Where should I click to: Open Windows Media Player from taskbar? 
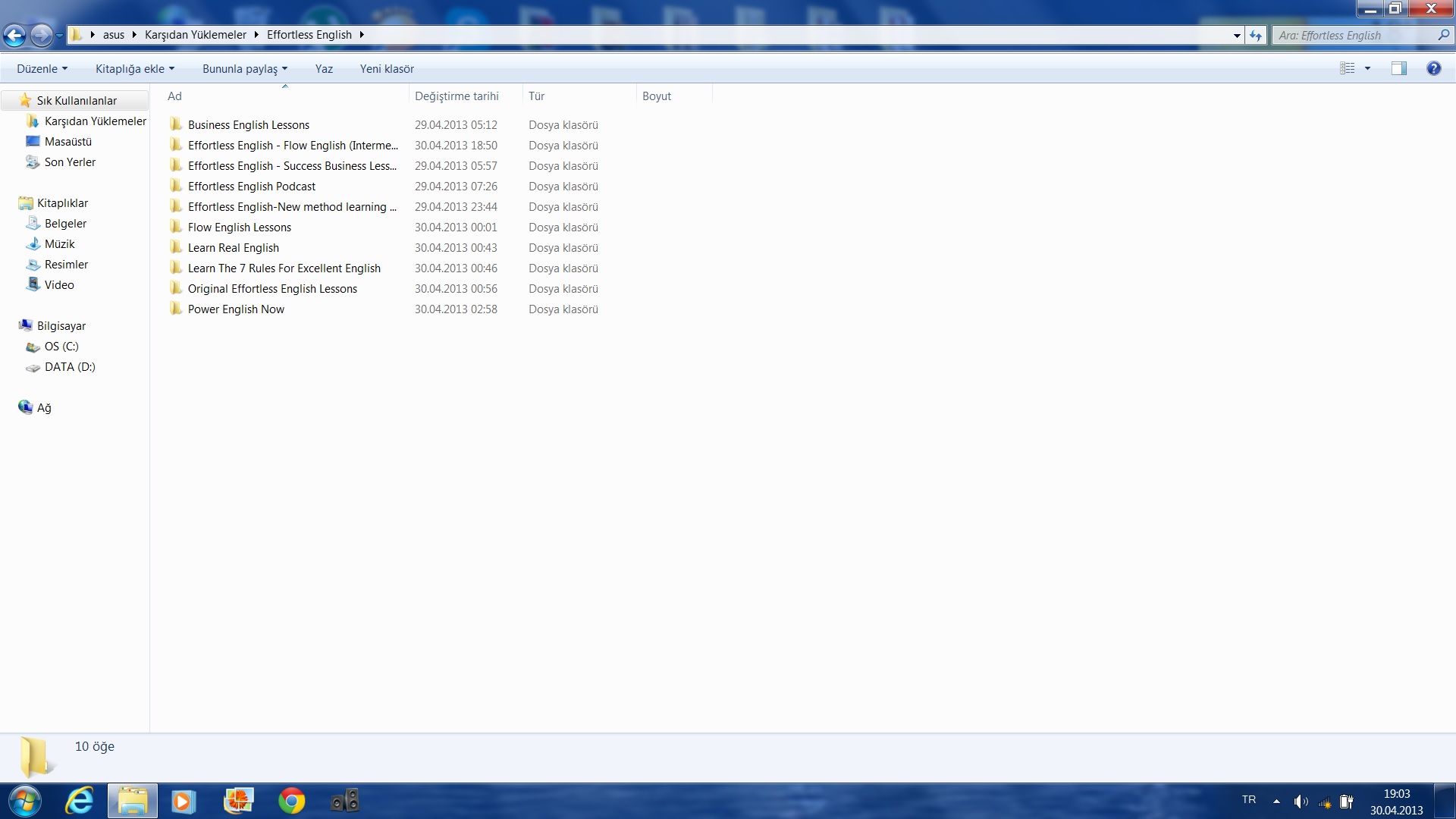pyautogui.click(x=183, y=801)
